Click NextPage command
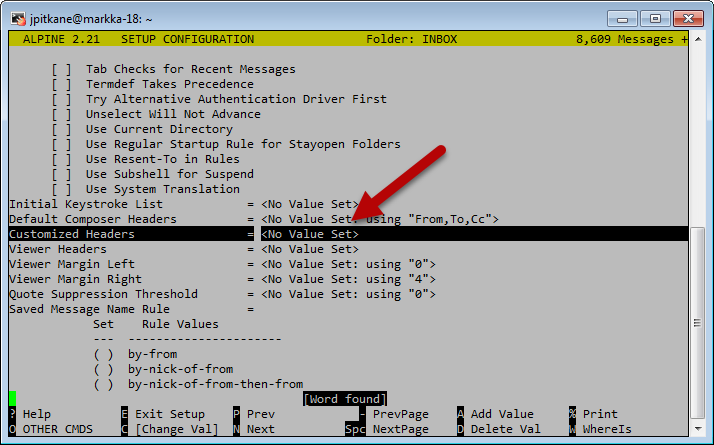 (387, 429)
